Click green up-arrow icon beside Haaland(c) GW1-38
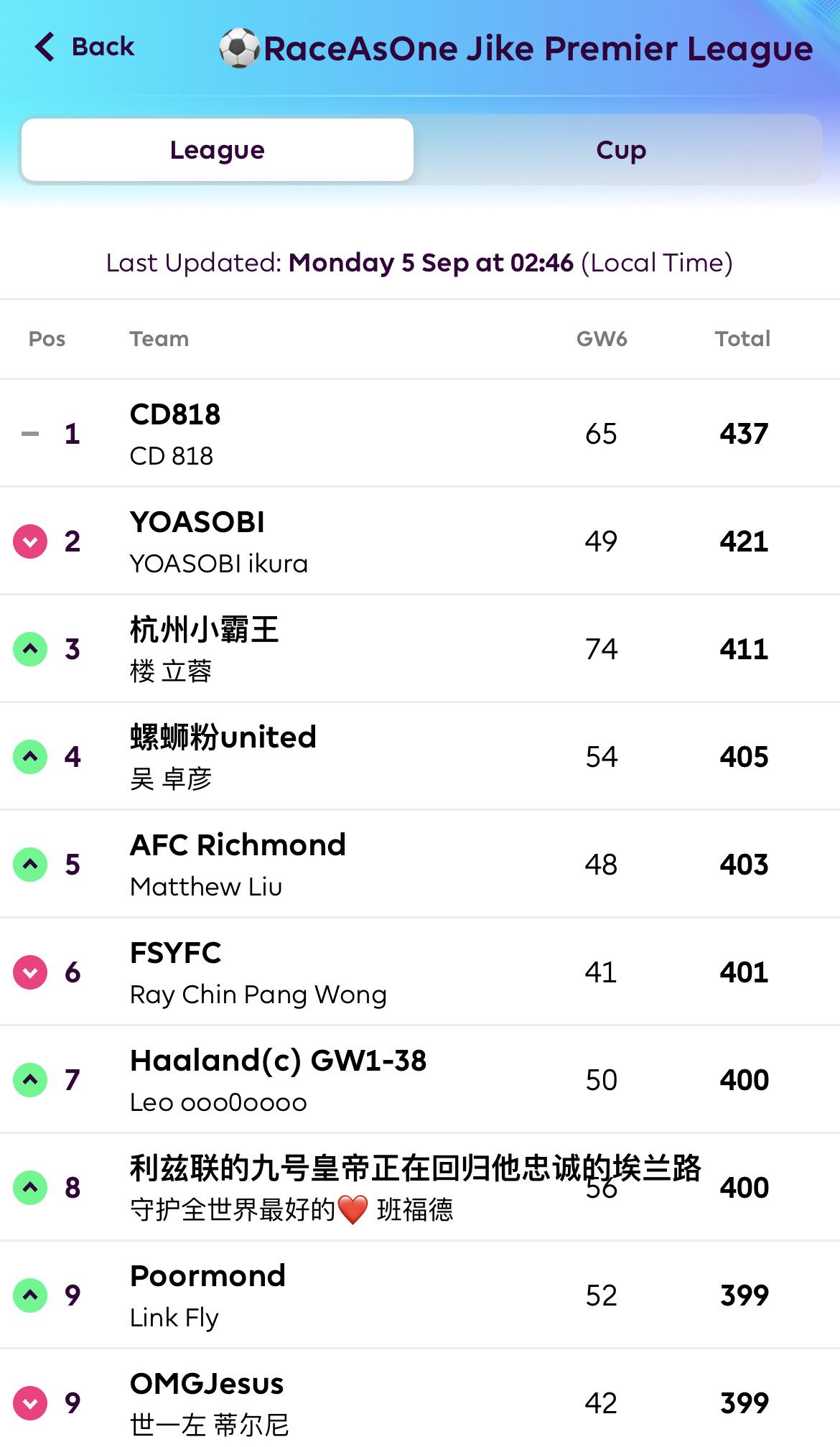This screenshot has height=1447, width=840. pyautogui.click(x=30, y=1080)
